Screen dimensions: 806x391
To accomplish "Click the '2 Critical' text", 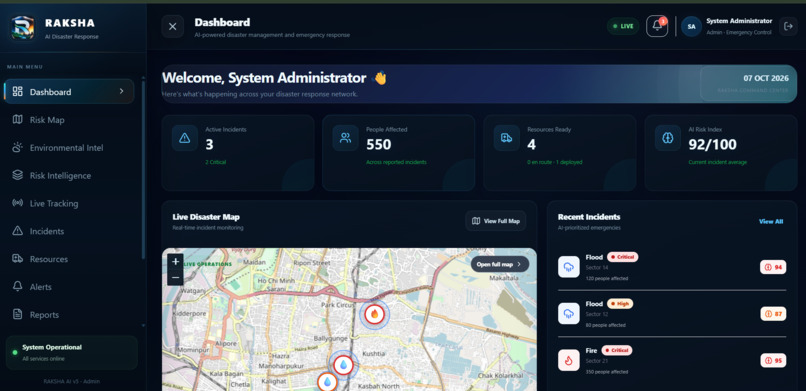I will 216,162.
